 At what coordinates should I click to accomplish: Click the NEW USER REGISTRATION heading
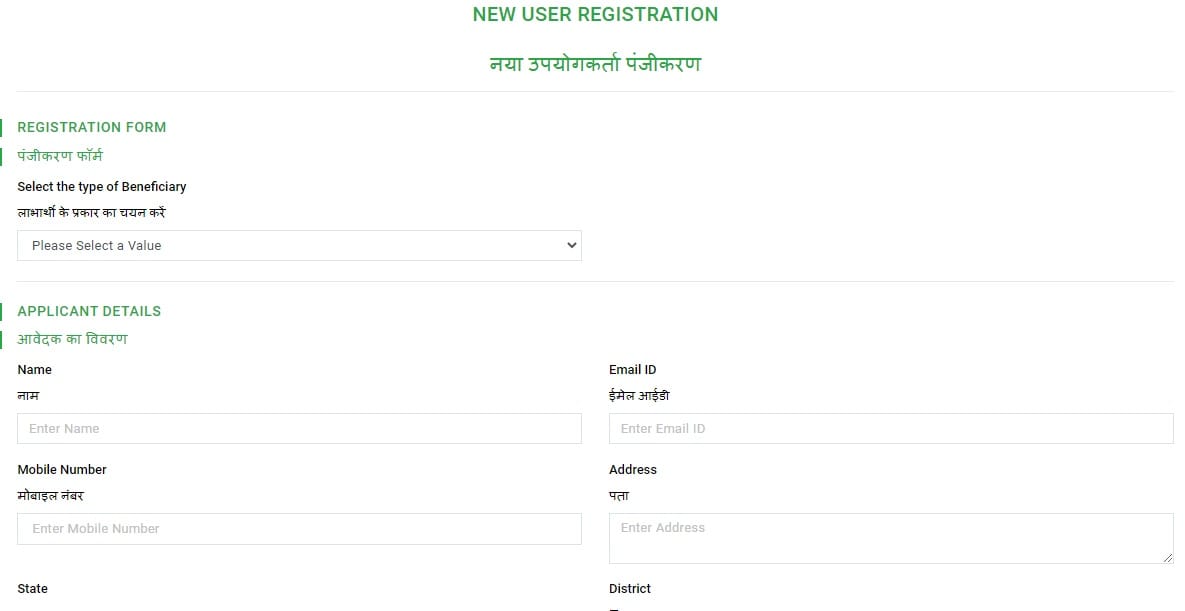tap(595, 14)
